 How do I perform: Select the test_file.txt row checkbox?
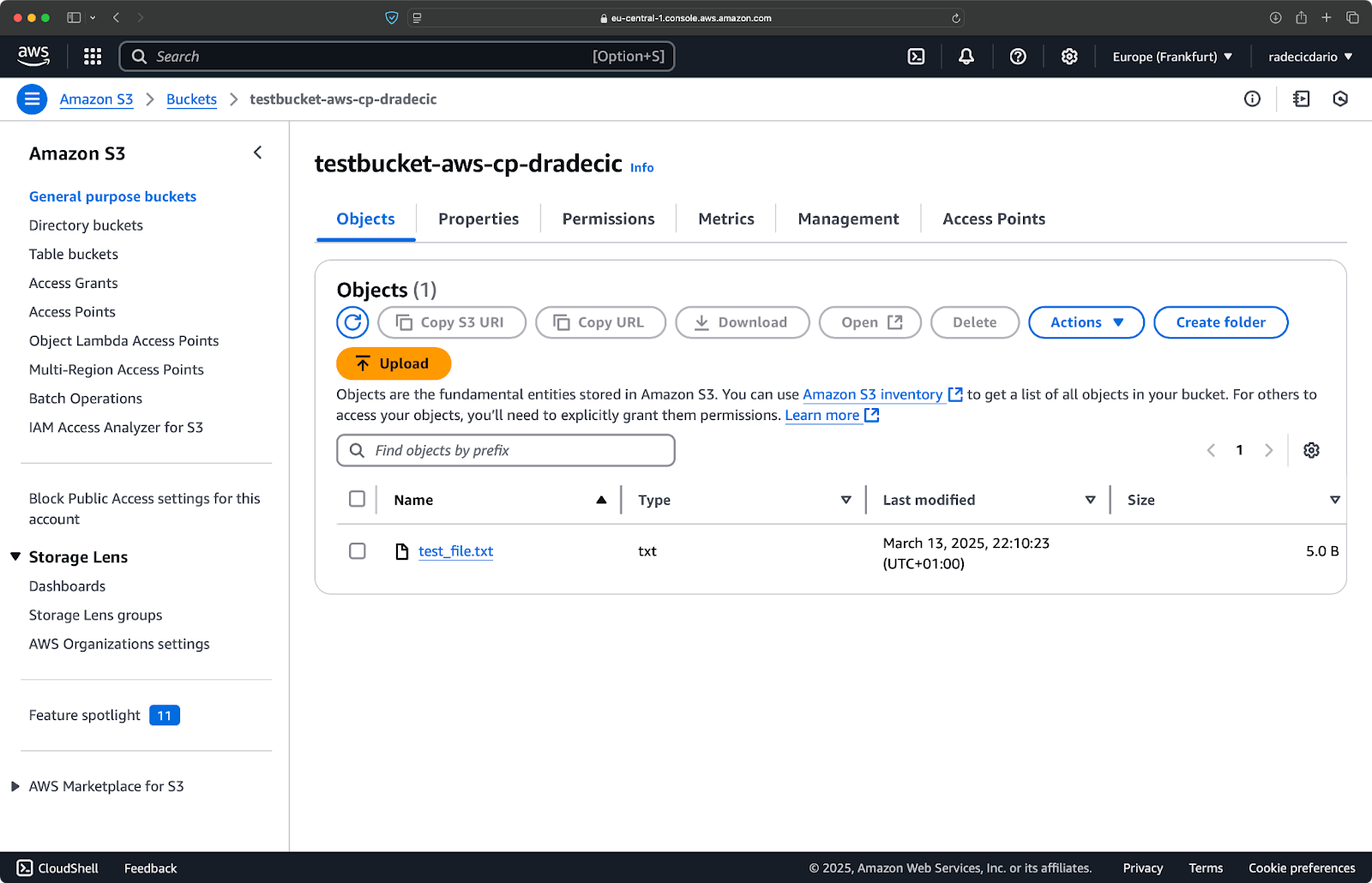tap(358, 551)
